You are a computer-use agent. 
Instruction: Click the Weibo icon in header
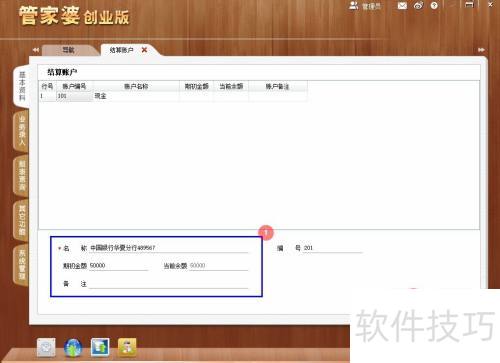click(x=419, y=6)
